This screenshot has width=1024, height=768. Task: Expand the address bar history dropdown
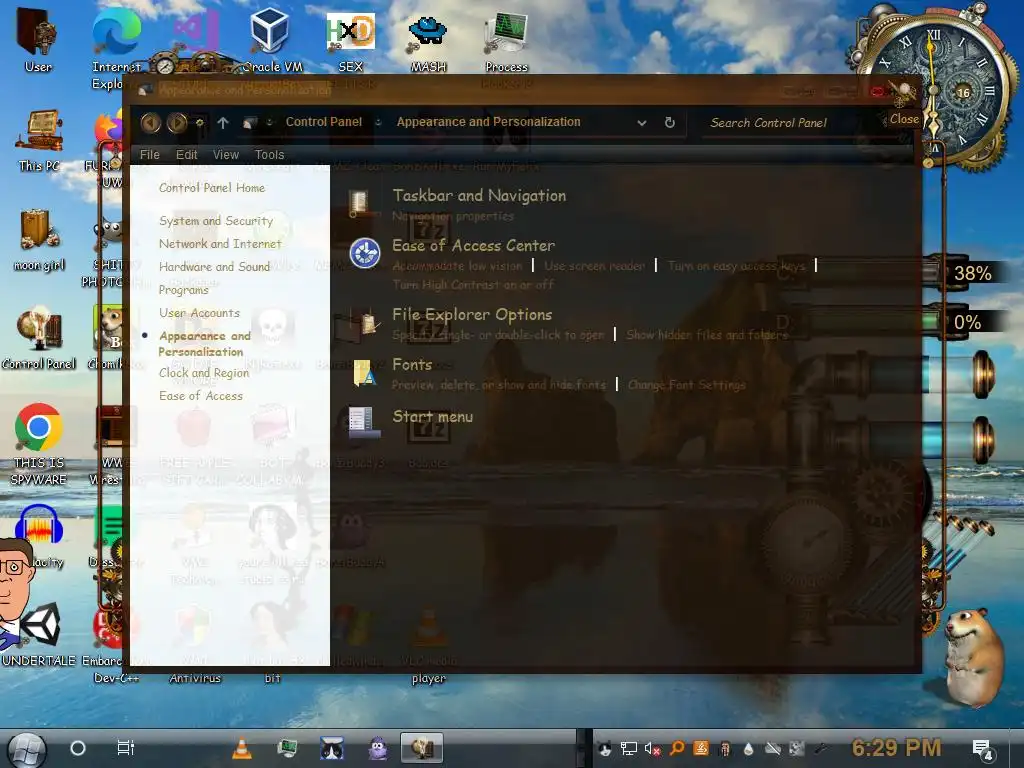tap(642, 123)
